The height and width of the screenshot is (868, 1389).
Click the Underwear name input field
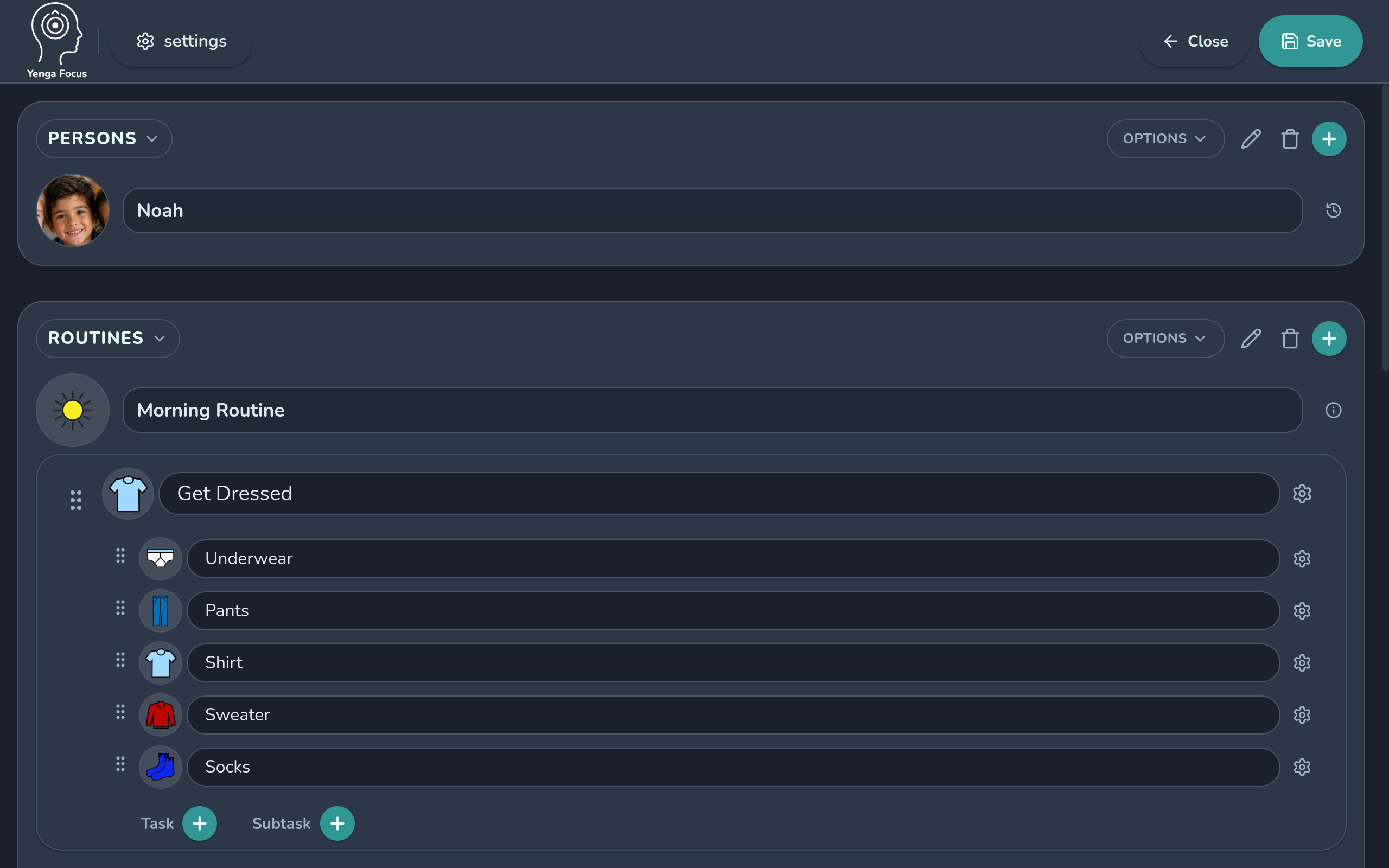pos(733,559)
